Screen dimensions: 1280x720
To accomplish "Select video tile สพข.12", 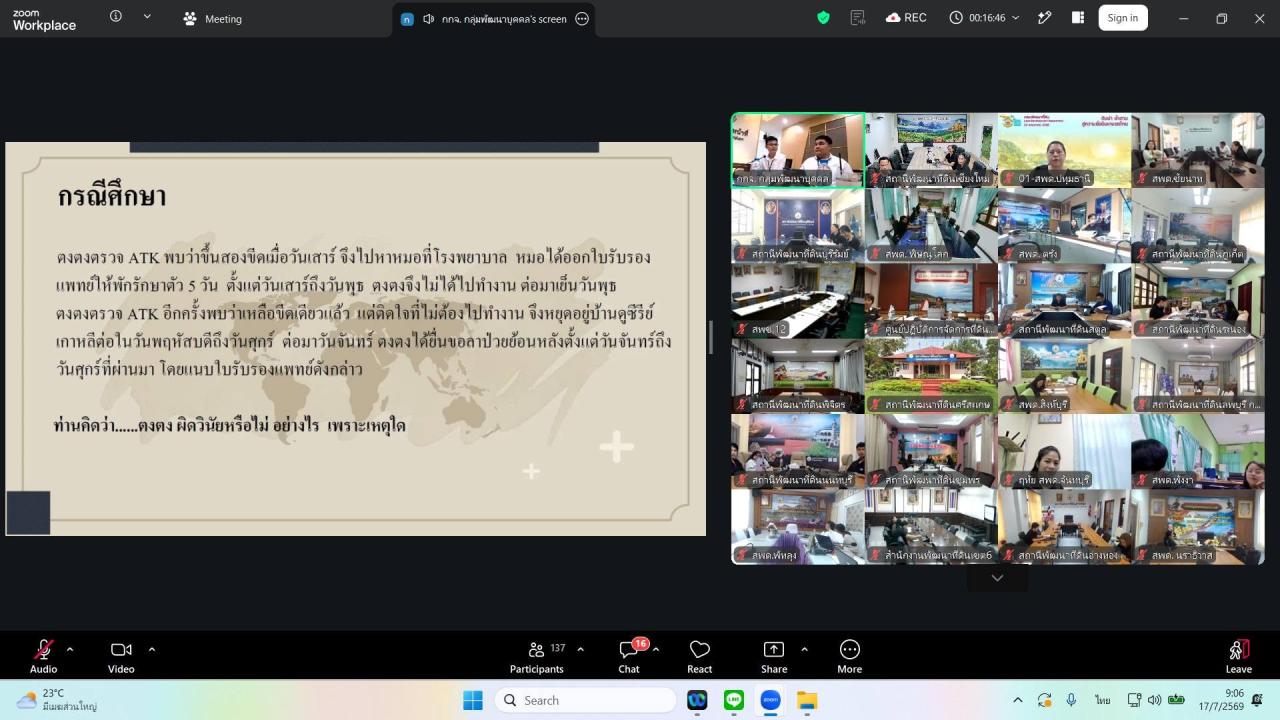I will tap(797, 300).
